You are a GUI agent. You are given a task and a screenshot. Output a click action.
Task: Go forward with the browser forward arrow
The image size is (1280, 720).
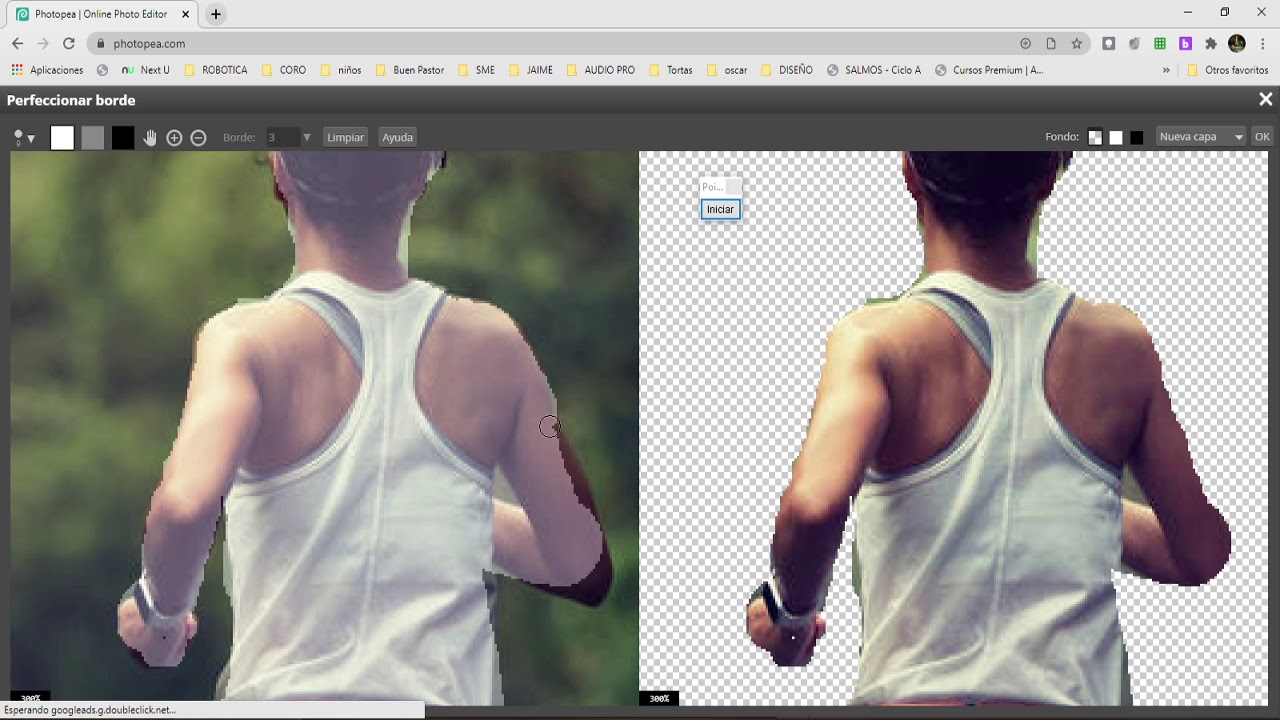[43, 44]
